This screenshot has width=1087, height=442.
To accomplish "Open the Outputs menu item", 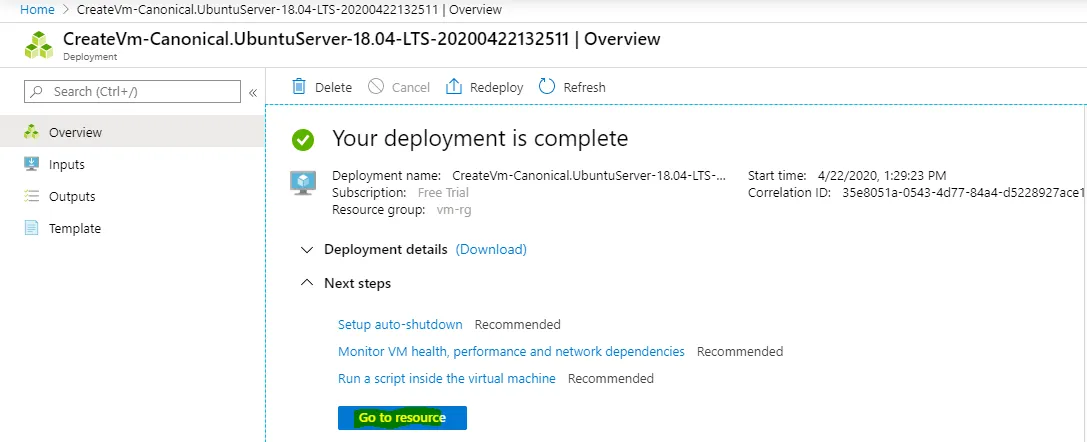I will point(132,196).
